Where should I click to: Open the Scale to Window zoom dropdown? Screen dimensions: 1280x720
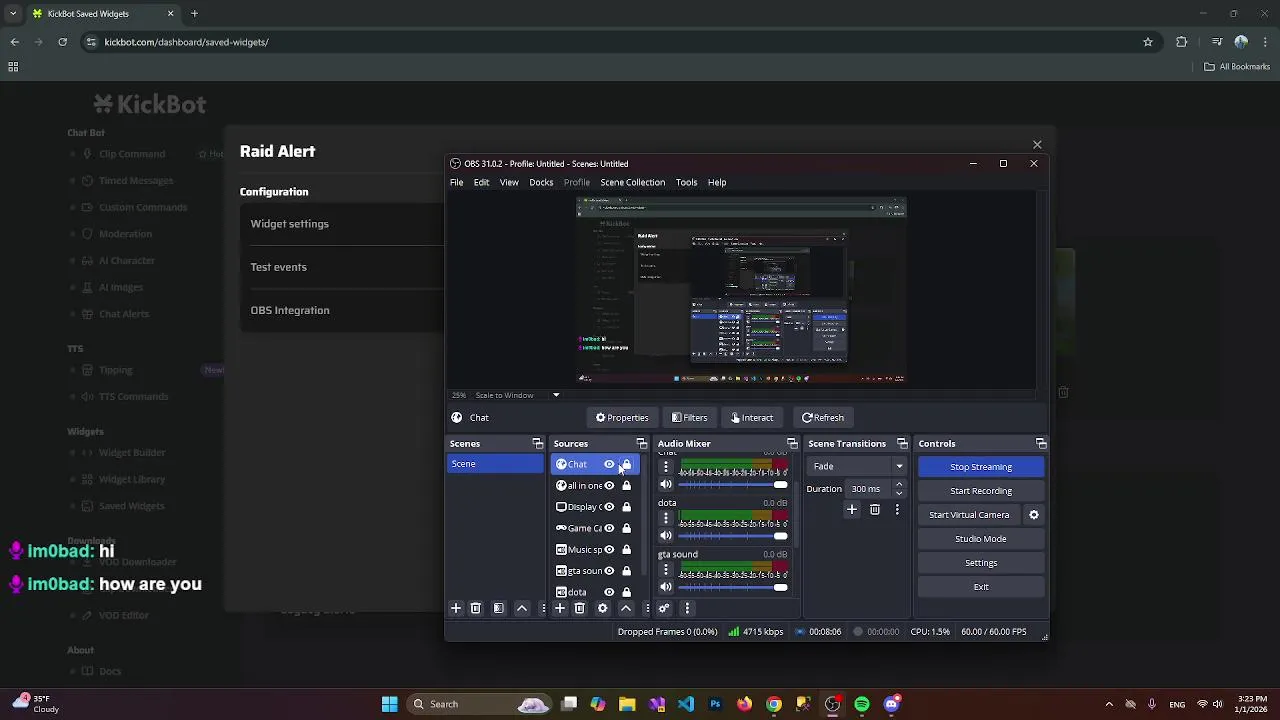click(x=518, y=395)
